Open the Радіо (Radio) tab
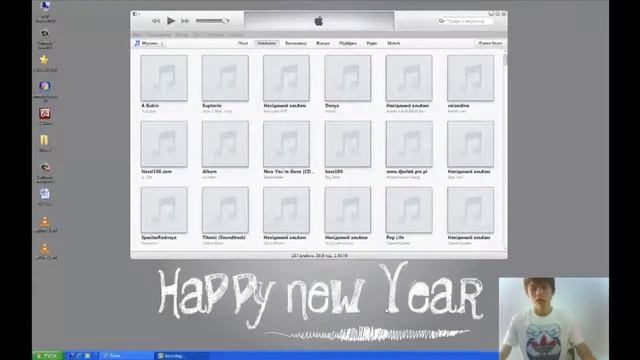The width and height of the screenshot is (640, 360). pos(372,43)
